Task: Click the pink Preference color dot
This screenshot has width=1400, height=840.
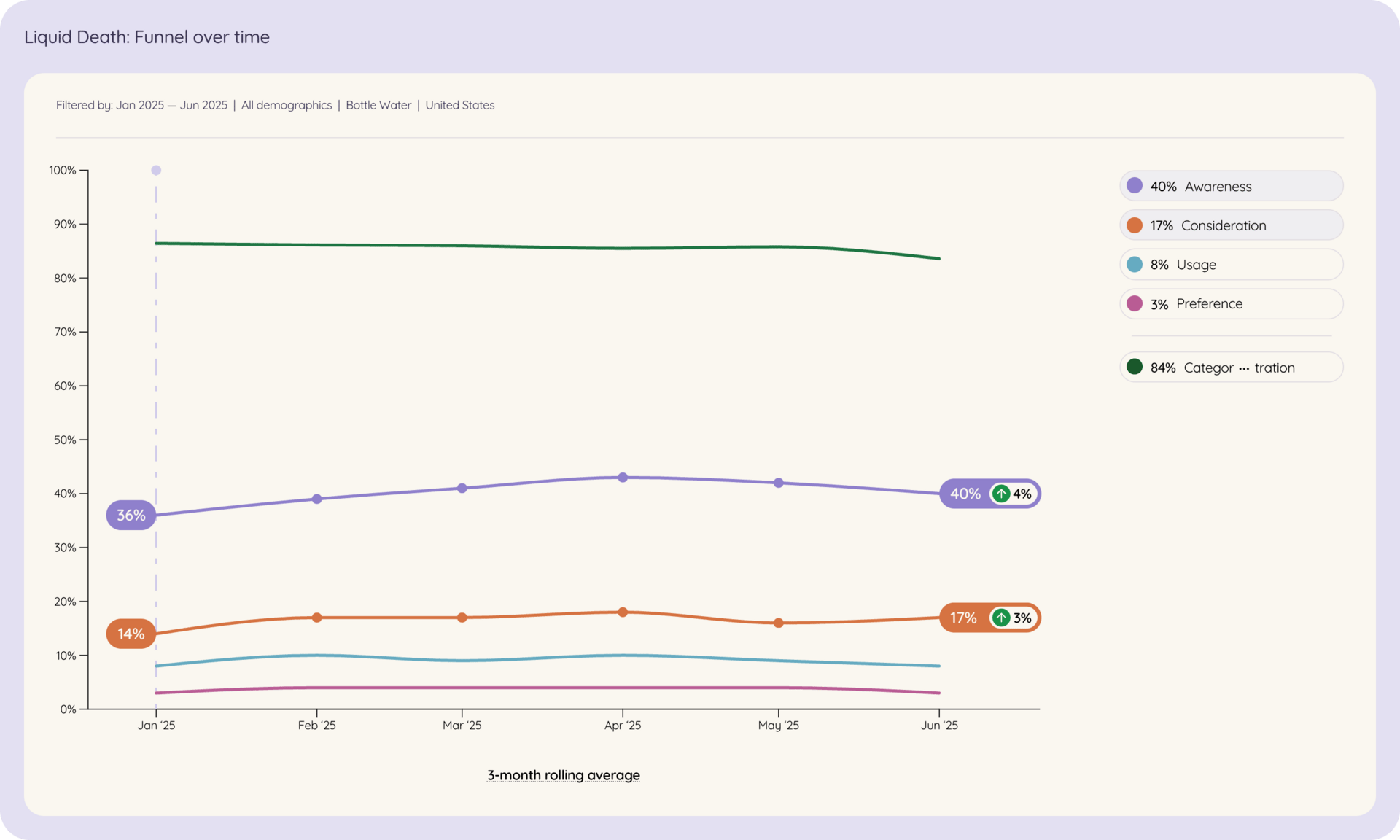Action: [x=1135, y=303]
